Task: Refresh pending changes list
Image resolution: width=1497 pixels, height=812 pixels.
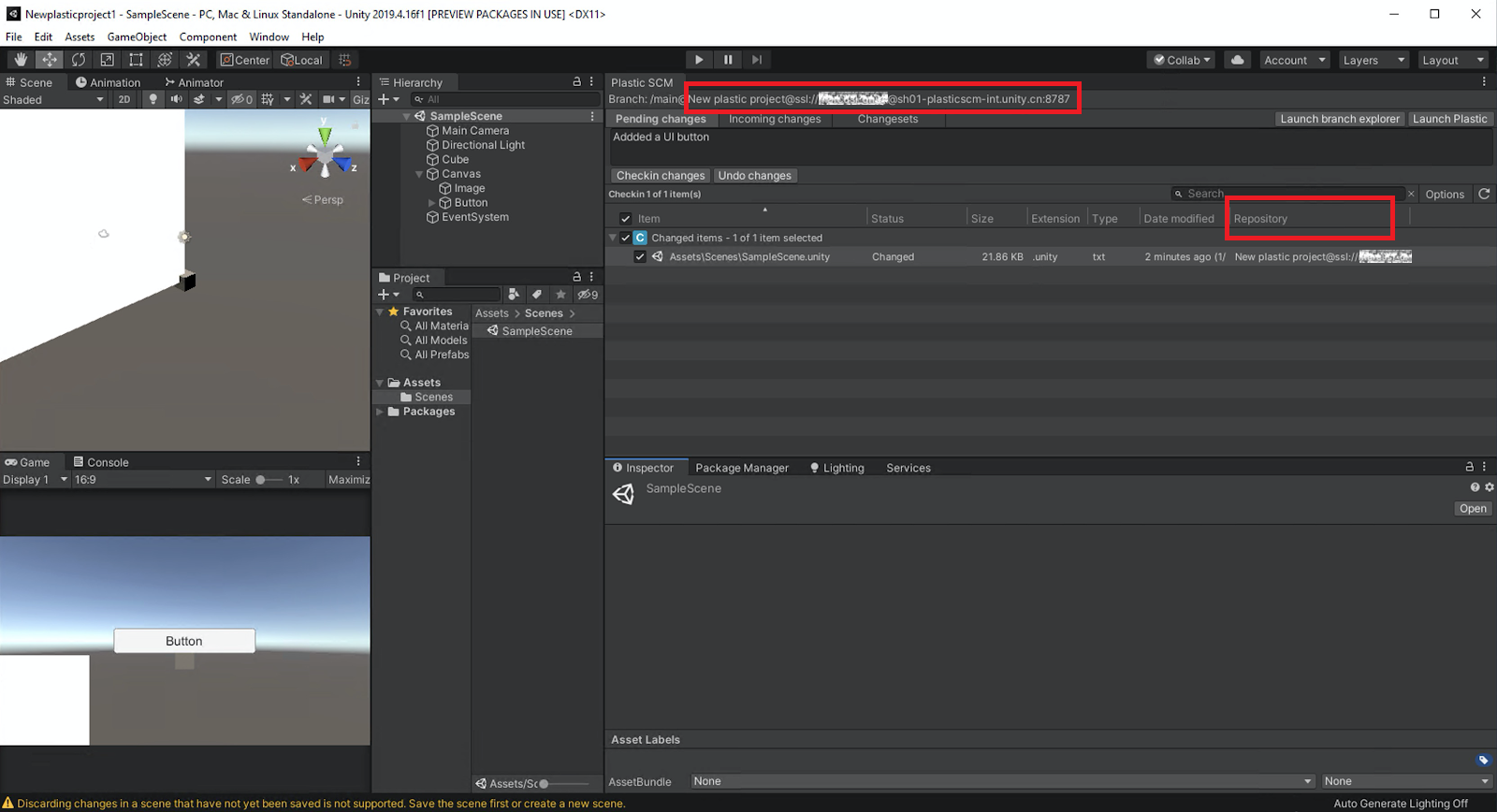Action: [1484, 194]
